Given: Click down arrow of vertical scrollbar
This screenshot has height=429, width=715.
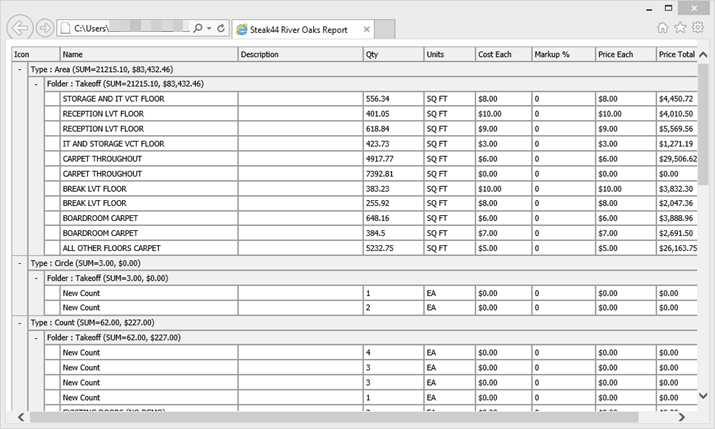Looking at the screenshot, I should click(703, 396).
